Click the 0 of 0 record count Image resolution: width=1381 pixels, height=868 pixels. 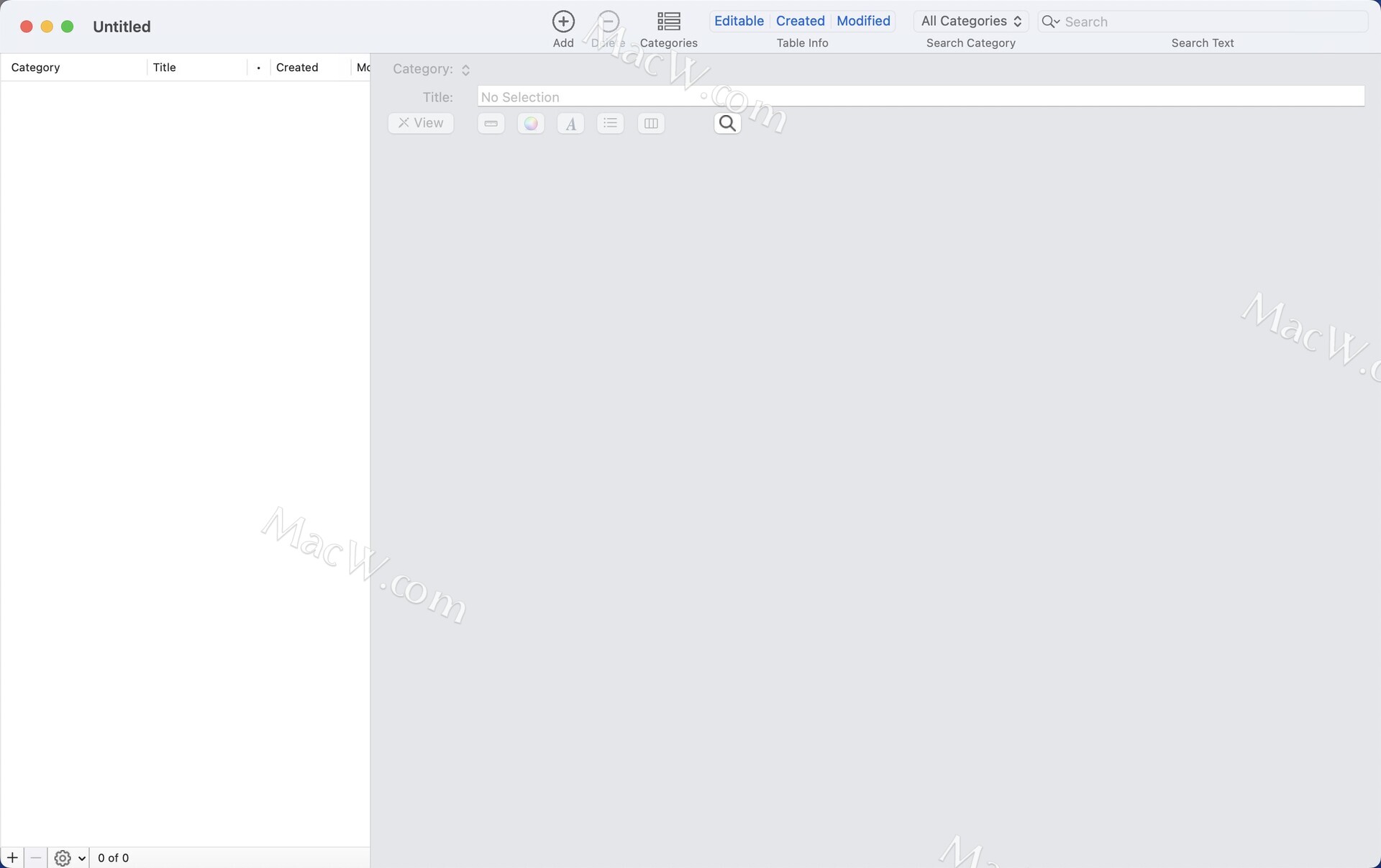[113, 857]
